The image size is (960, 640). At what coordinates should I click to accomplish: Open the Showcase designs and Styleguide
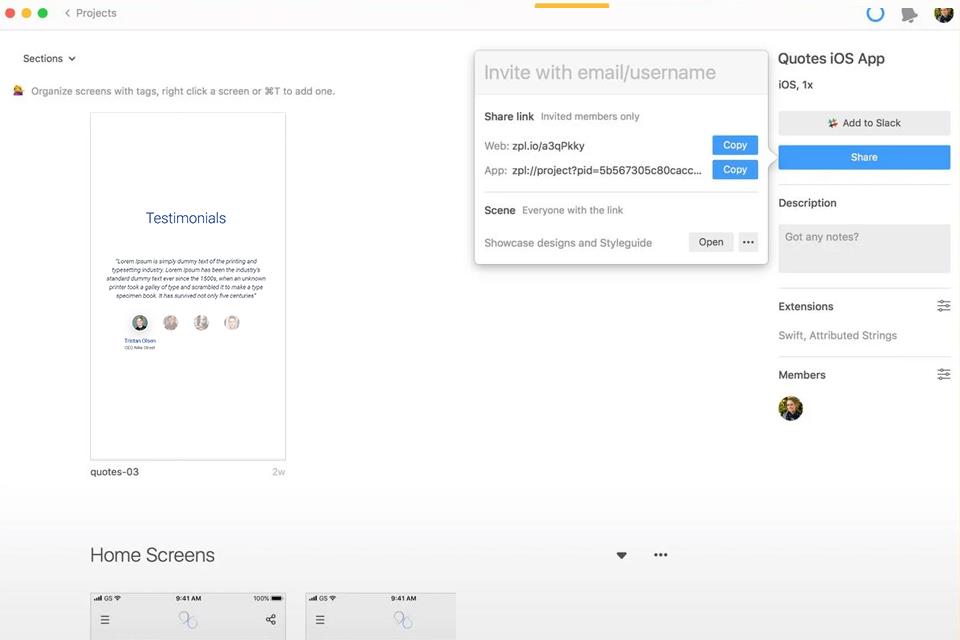(x=710, y=242)
